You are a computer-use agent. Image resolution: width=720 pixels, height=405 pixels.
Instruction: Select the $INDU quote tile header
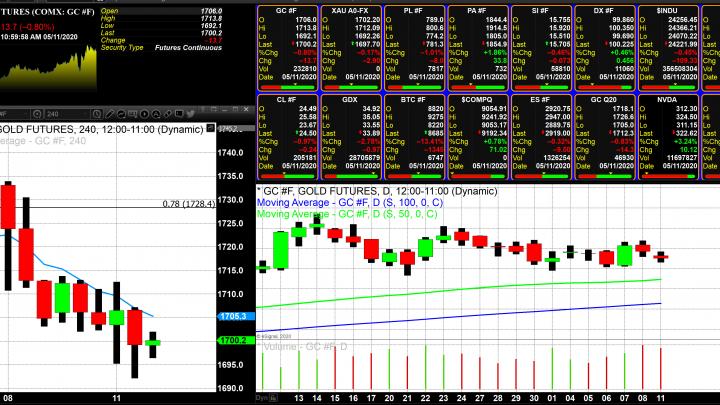(x=667, y=10)
